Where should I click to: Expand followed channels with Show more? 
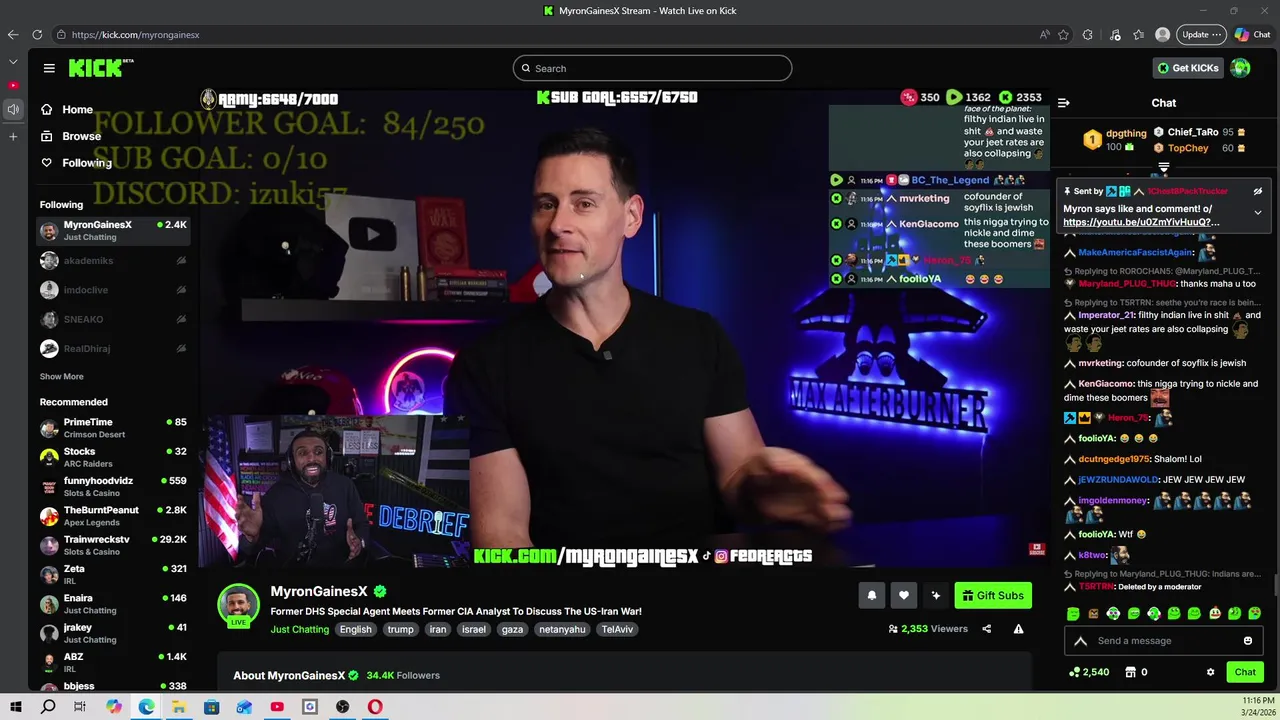click(x=61, y=376)
